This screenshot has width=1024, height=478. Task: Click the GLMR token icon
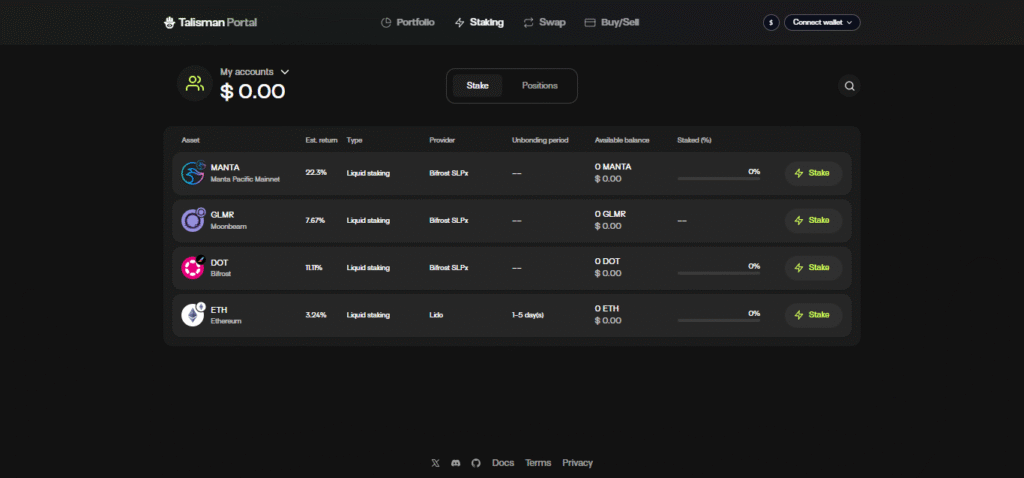pos(192,220)
